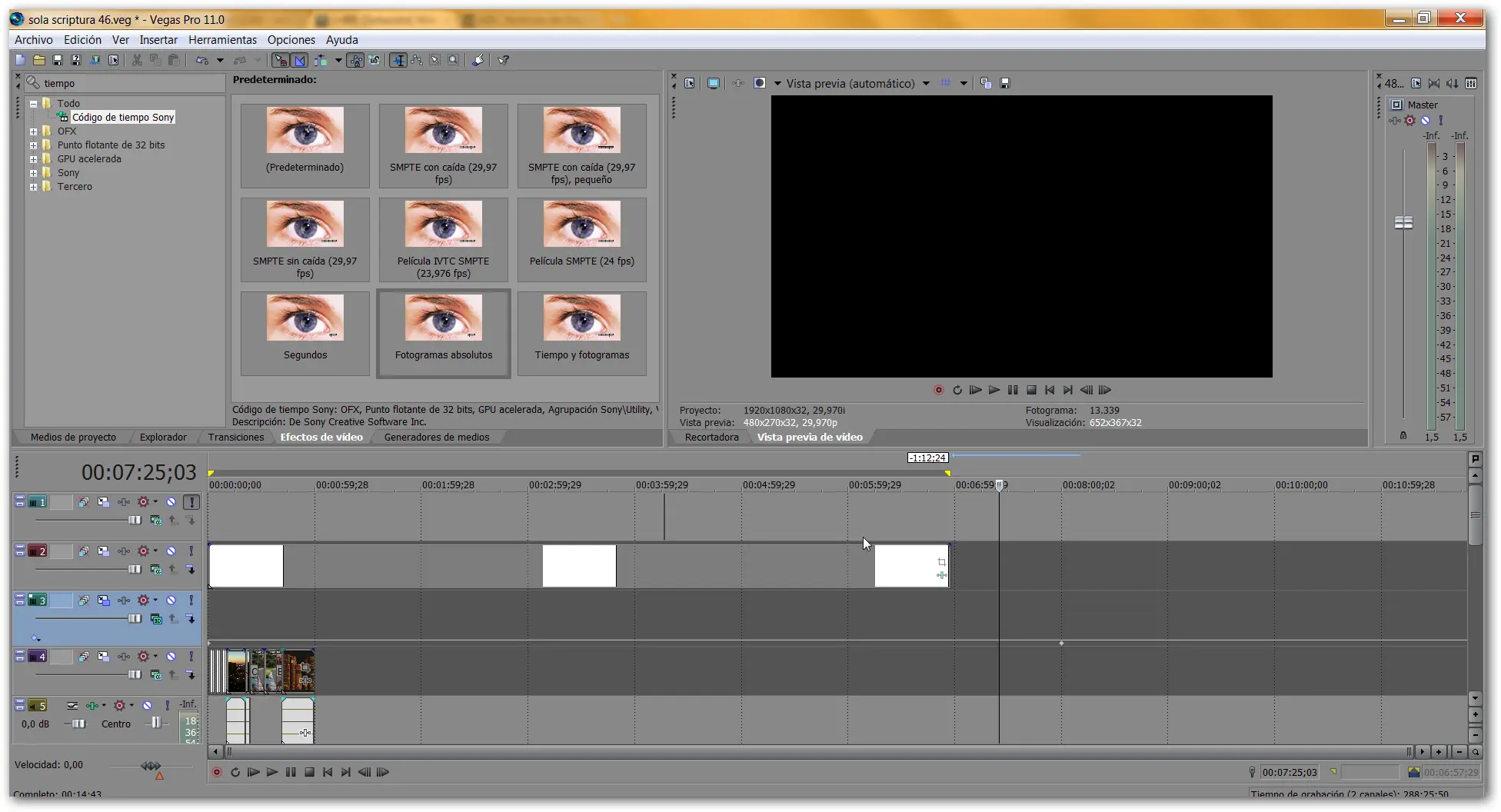Click the track 1 level slider handle

tap(135, 521)
